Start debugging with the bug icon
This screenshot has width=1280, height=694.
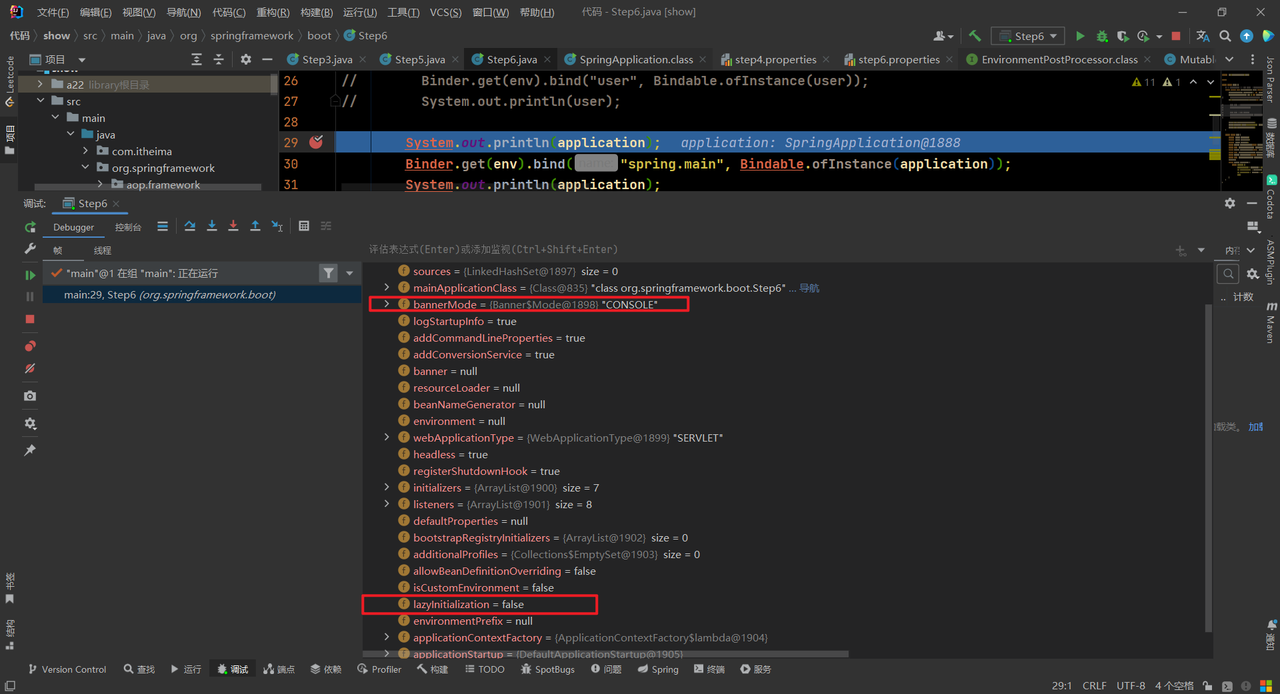pyautogui.click(x=1102, y=36)
